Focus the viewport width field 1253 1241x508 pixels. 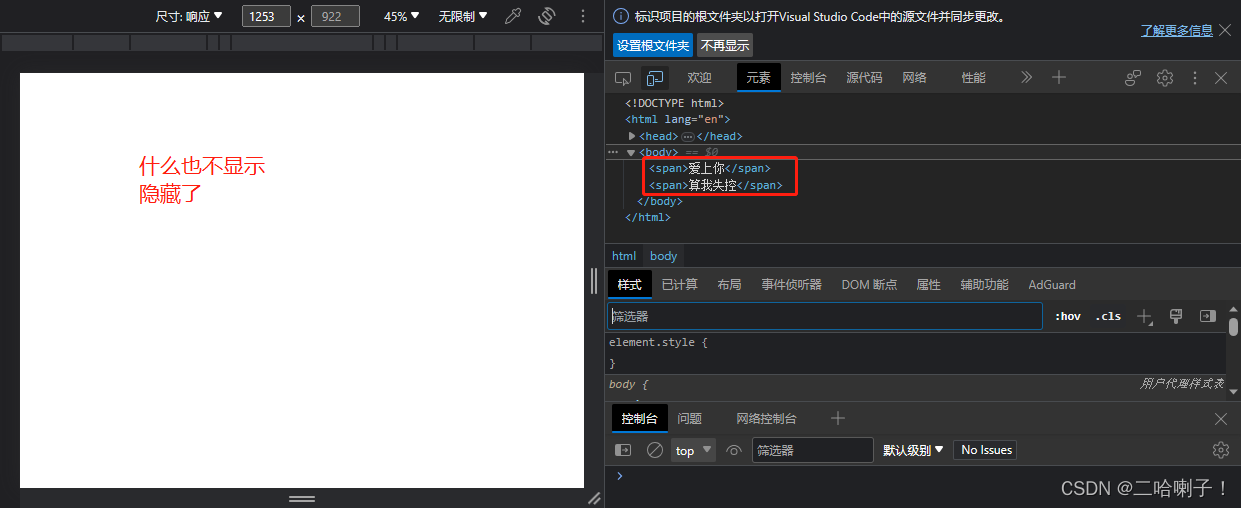(266, 17)
